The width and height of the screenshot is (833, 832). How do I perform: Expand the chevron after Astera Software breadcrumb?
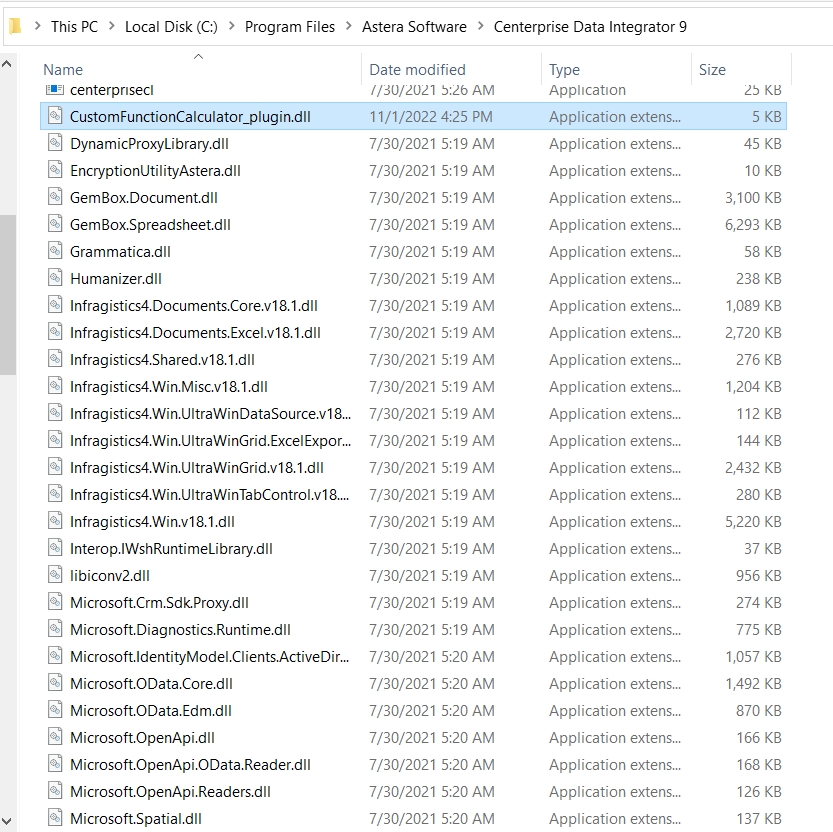pyautogui.click(x=480, y=27)
